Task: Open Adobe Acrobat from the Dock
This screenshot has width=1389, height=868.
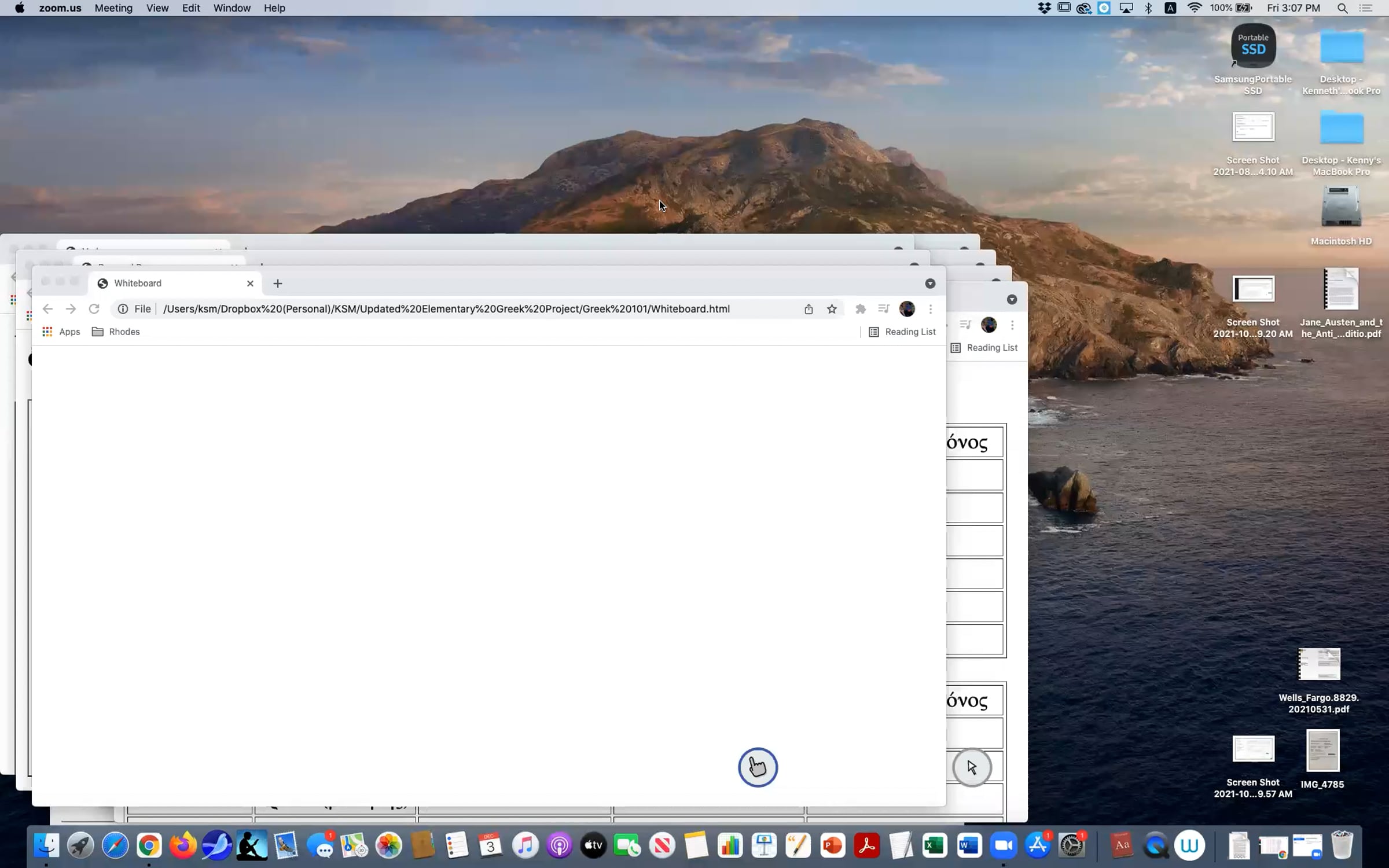Action: pos(866,845)
